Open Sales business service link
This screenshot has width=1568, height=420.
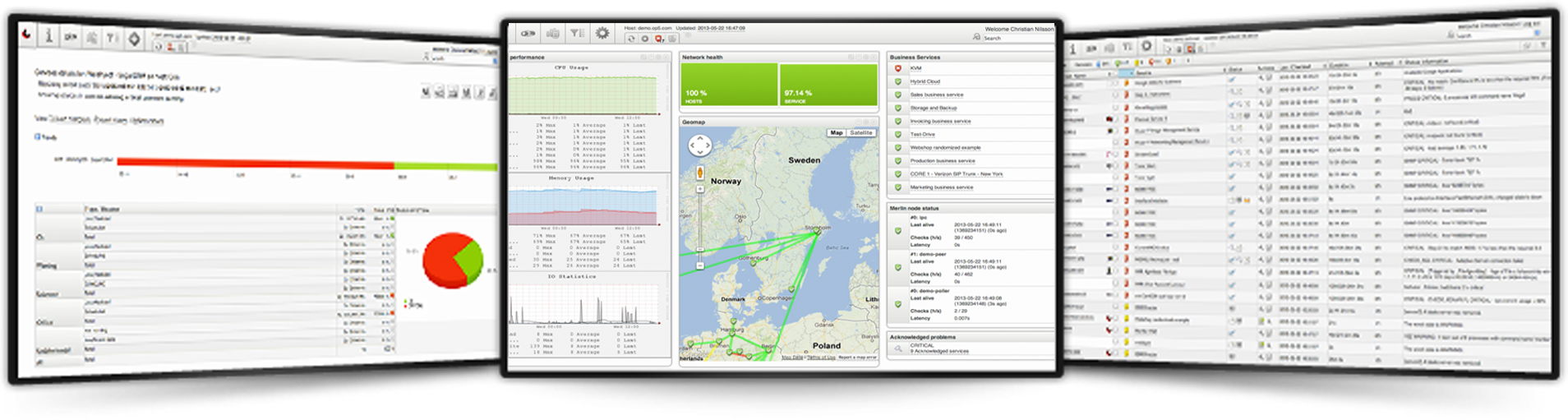pyautogui.click(x=937, y=95)
